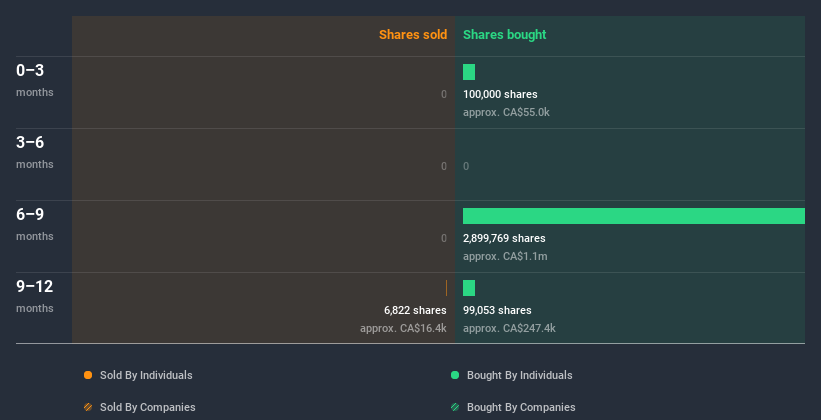
Task: Click the 3–6 row label
Action: pyautogui.click(x=30, y=142)
